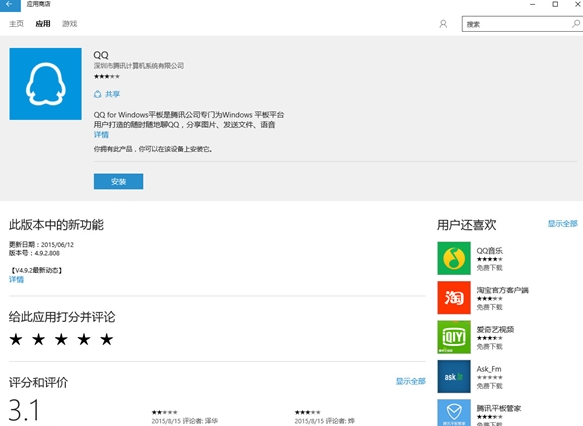Switch to the 游戏 tab
583x426 pixels.
pos(70,24)
